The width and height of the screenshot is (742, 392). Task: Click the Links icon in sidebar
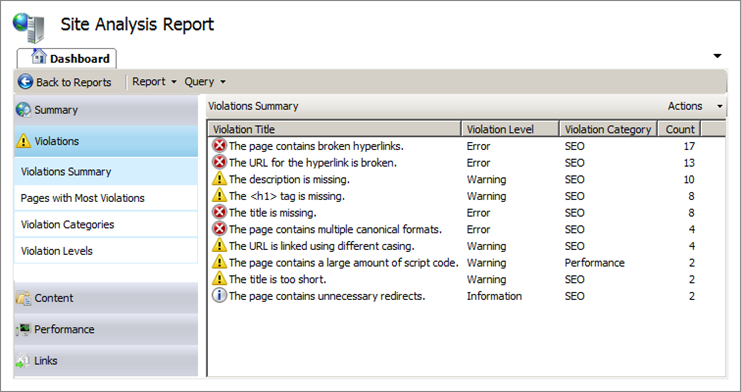point(23,361)
